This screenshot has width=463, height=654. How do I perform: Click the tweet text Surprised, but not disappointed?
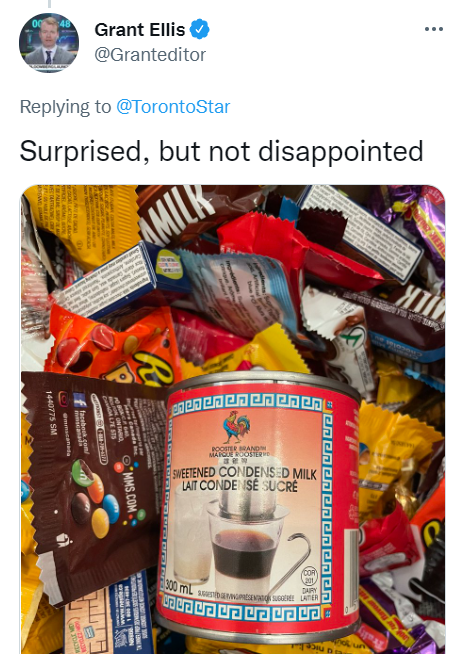221,151
